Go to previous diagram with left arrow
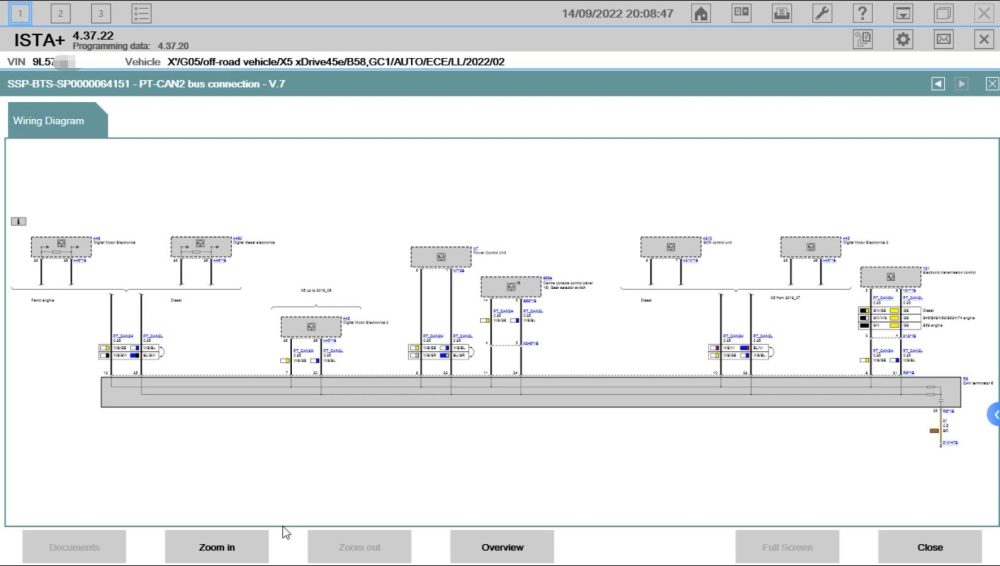The height and width of the screenshot is (566, 1000). pyautogui.click(x=938, y=84)
